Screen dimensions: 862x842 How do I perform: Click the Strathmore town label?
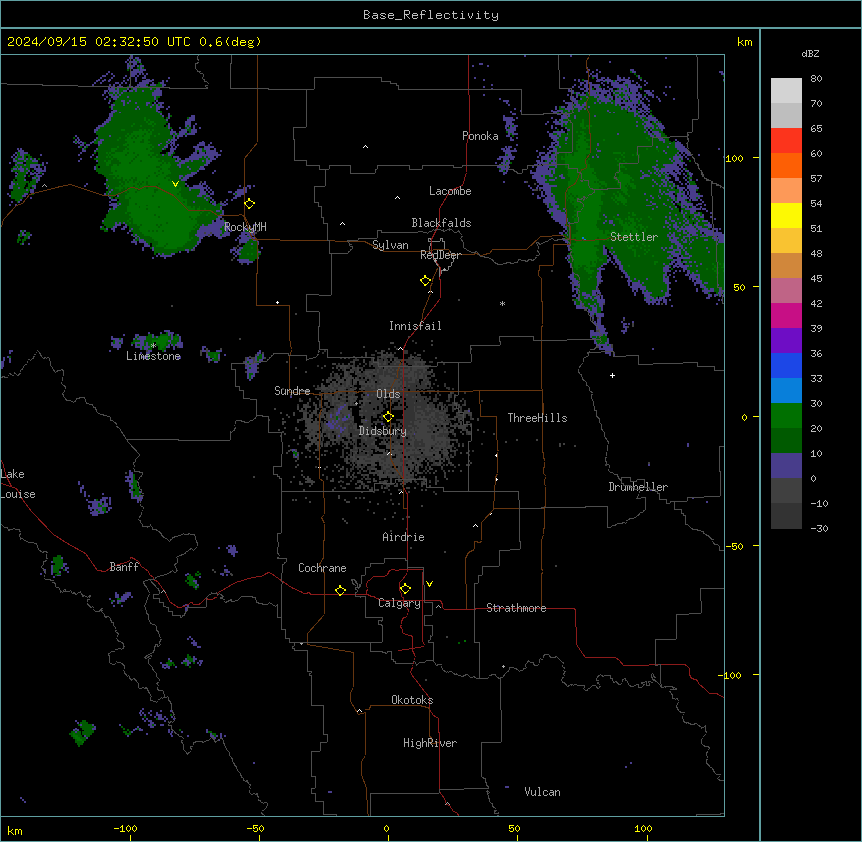click(x=516, y=608)
